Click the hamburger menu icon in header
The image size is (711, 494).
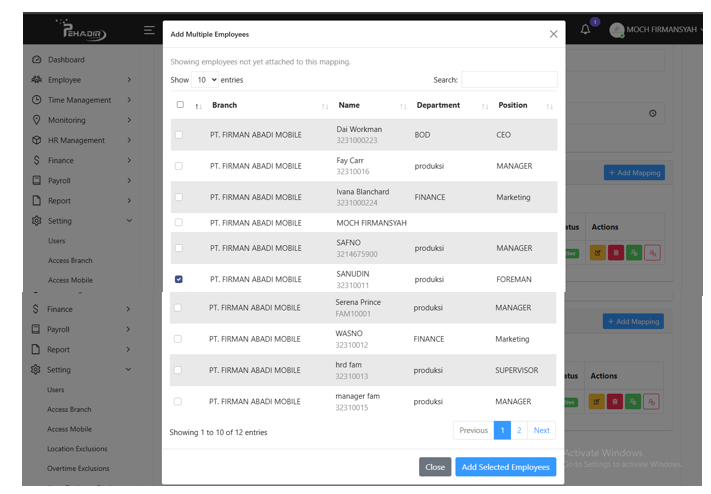click(x=149, y=30)
